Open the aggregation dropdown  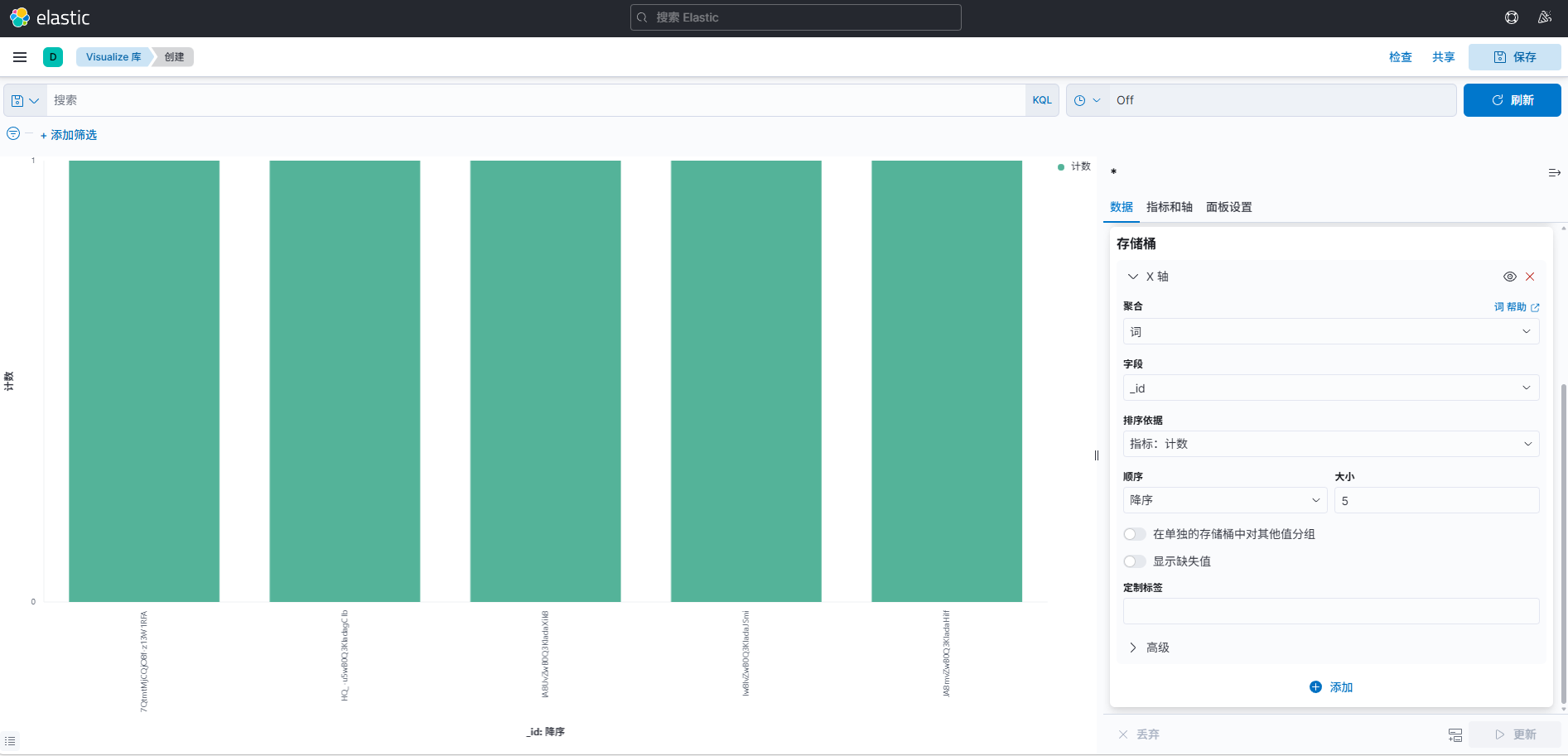coord(1330,332)
